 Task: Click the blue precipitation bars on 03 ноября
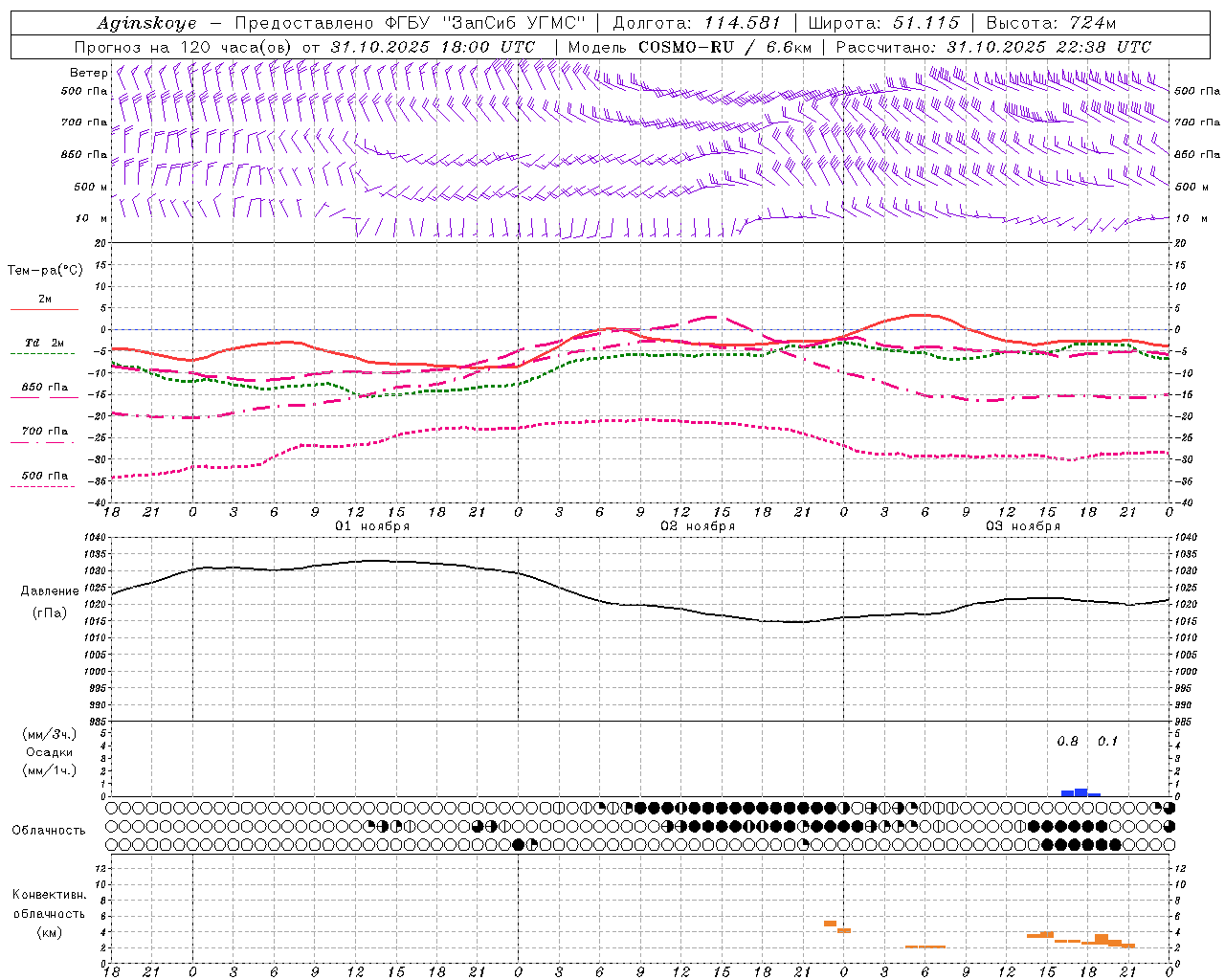(1081, 792)
